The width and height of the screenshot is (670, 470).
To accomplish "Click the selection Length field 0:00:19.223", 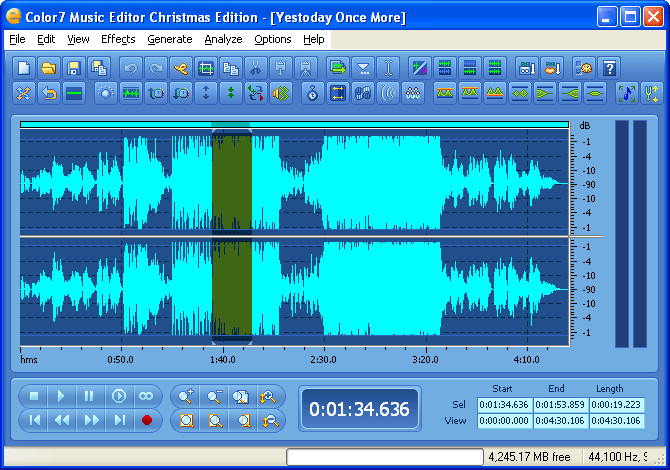I will click(616, 405).
